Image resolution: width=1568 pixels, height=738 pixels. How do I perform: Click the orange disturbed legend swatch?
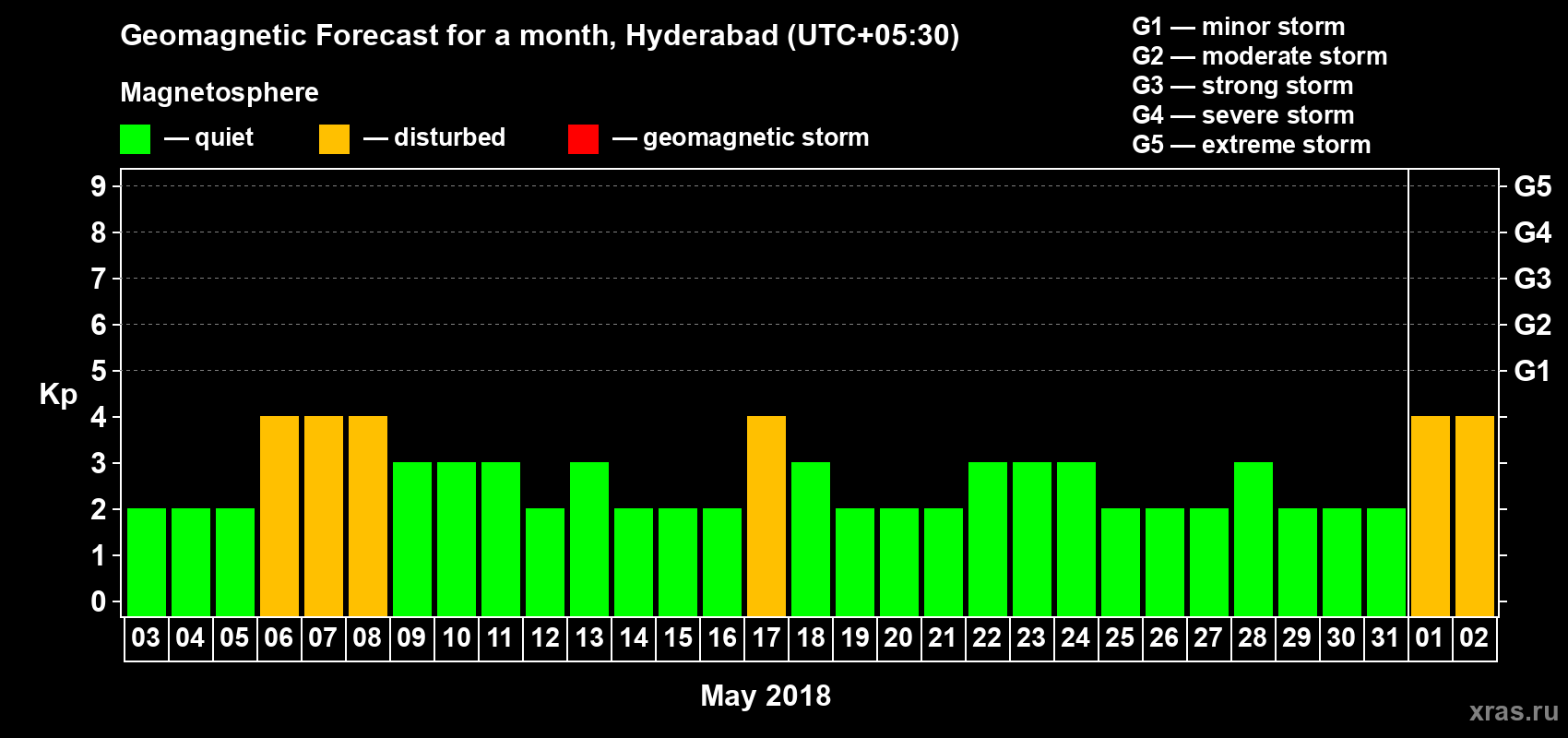coord(334,139)
